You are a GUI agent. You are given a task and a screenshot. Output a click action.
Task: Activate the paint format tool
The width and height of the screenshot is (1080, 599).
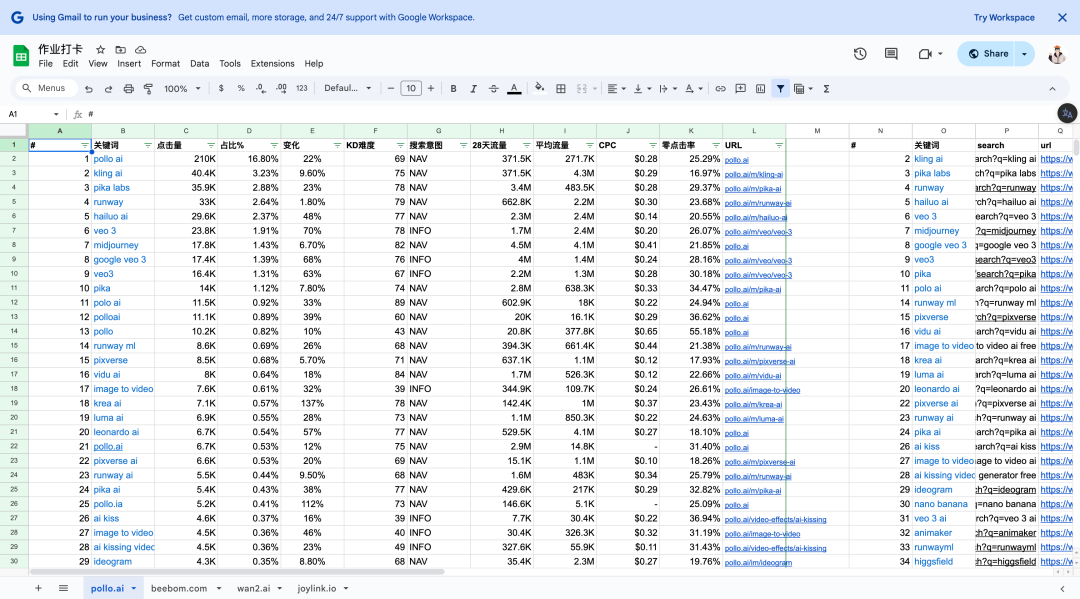[148, 89]
